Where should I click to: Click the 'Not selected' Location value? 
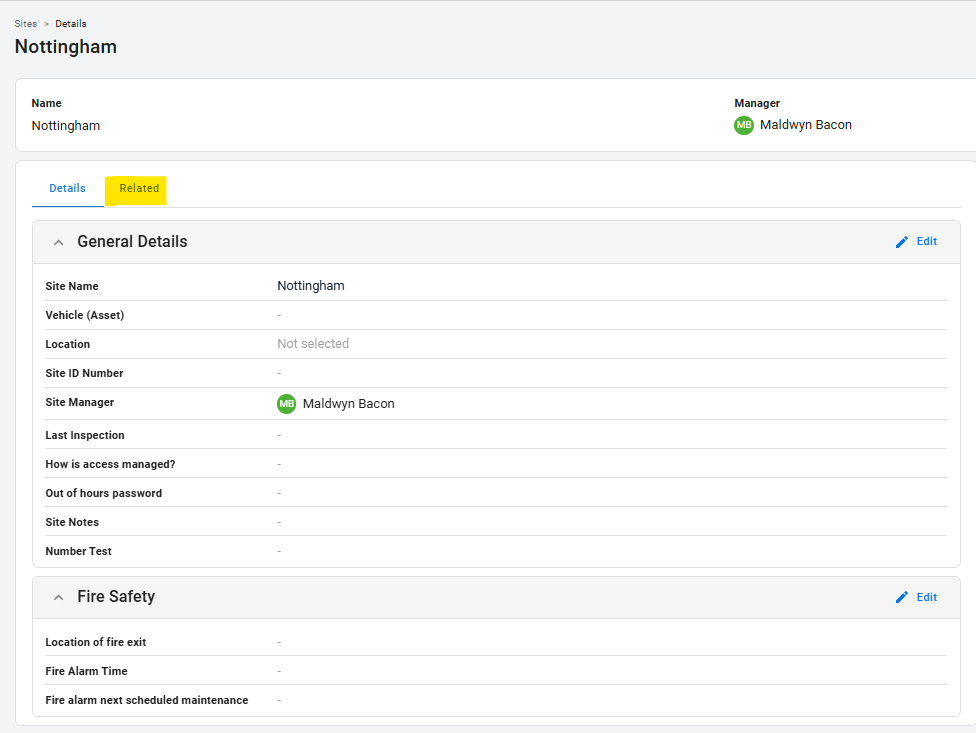313,344
